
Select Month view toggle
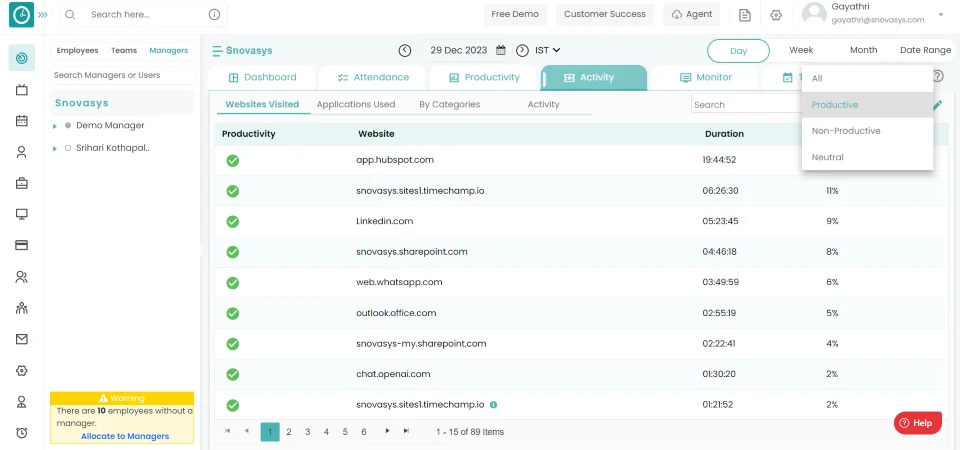(x=863, y=50)
